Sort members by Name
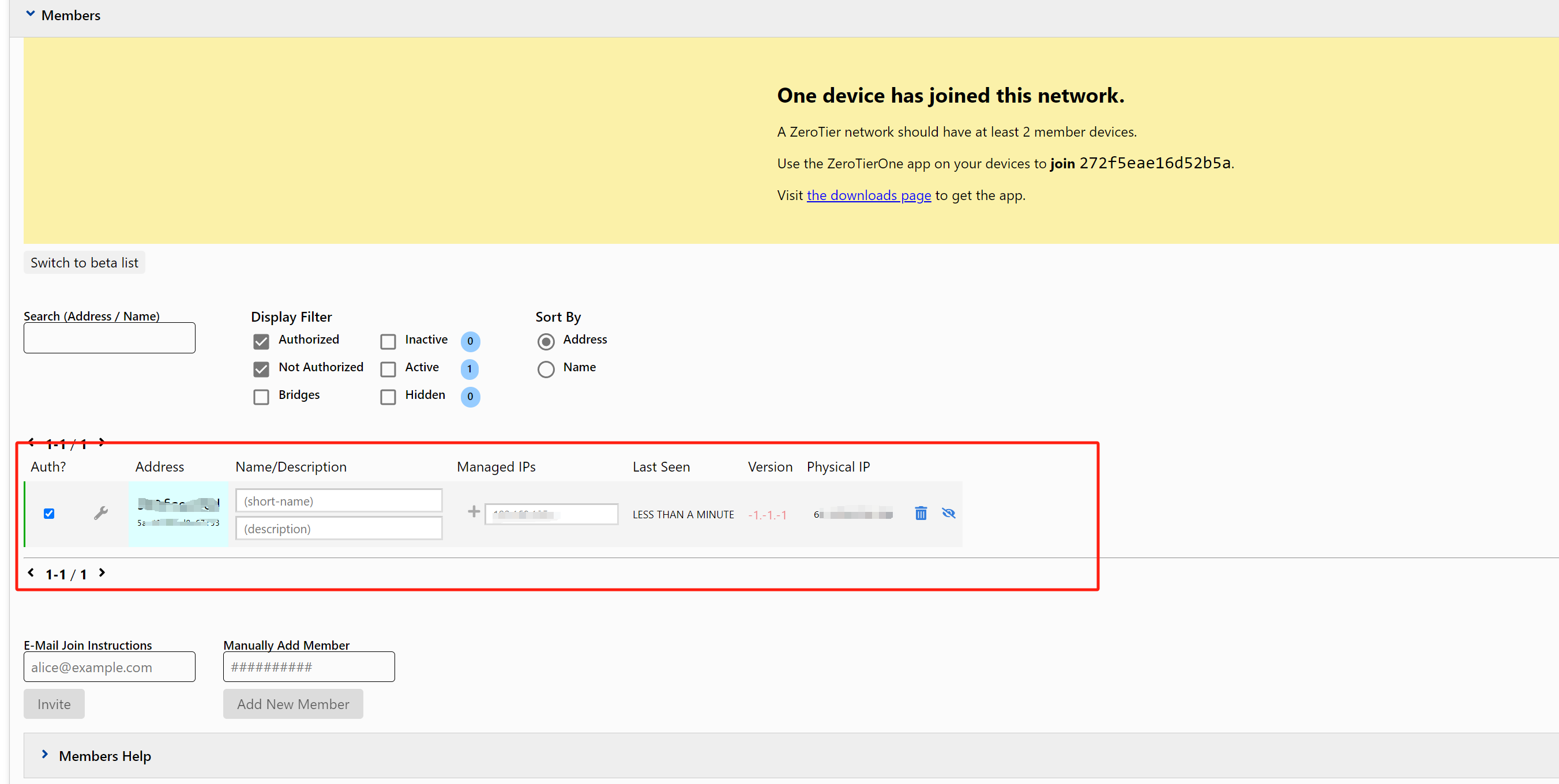Screen dimensions: 1559x784 click(x=546, y=369)
